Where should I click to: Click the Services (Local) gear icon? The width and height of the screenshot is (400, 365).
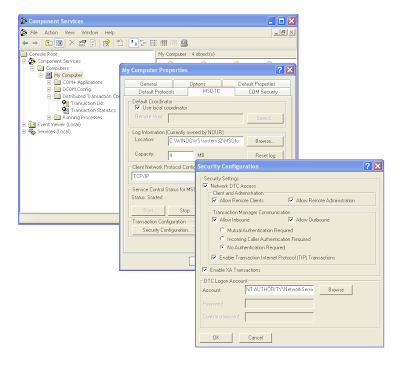tap(32, 132)
